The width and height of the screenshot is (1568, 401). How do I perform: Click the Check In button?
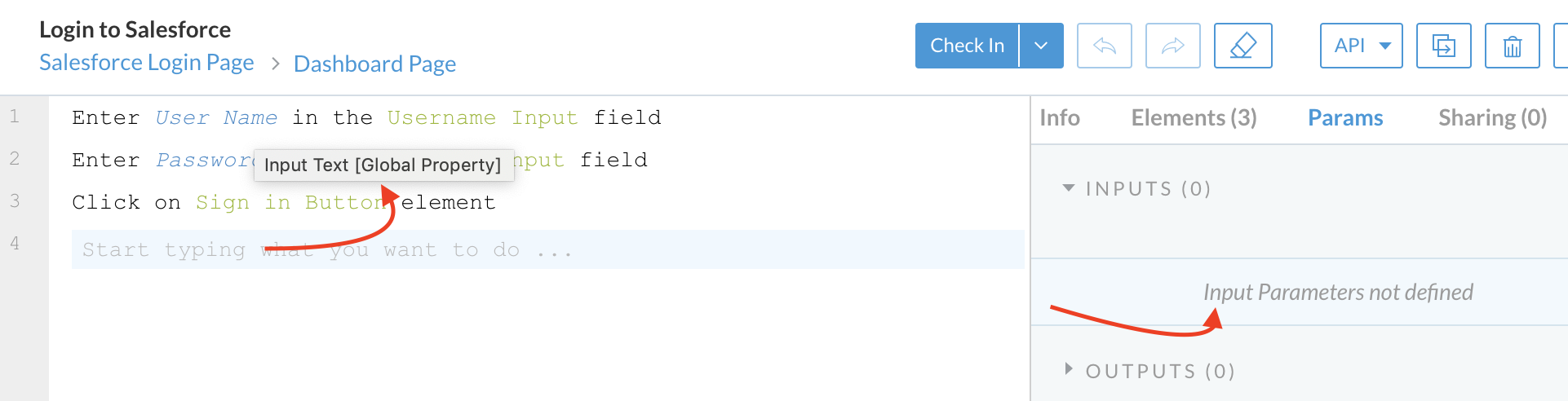pyautogui.click(x=967, y=46)
